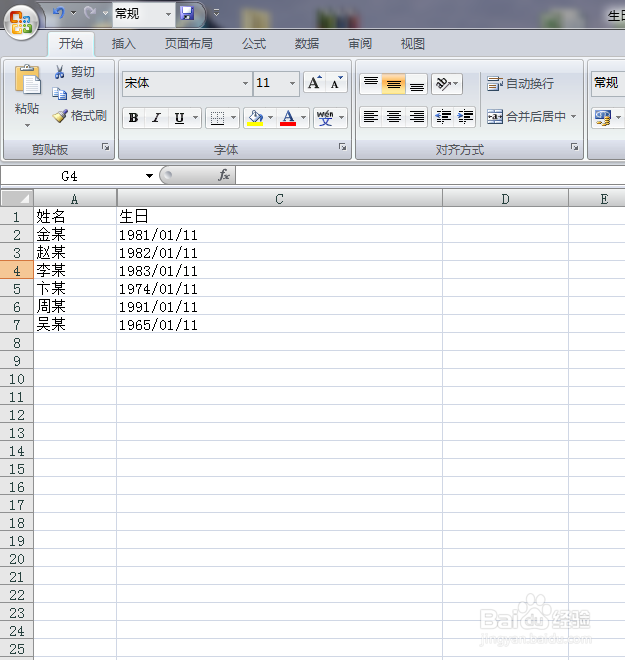Click the Paste clipboard icon
Image resolution: width=625 pixels, height=660 pixels.
[x=27, y=80]
